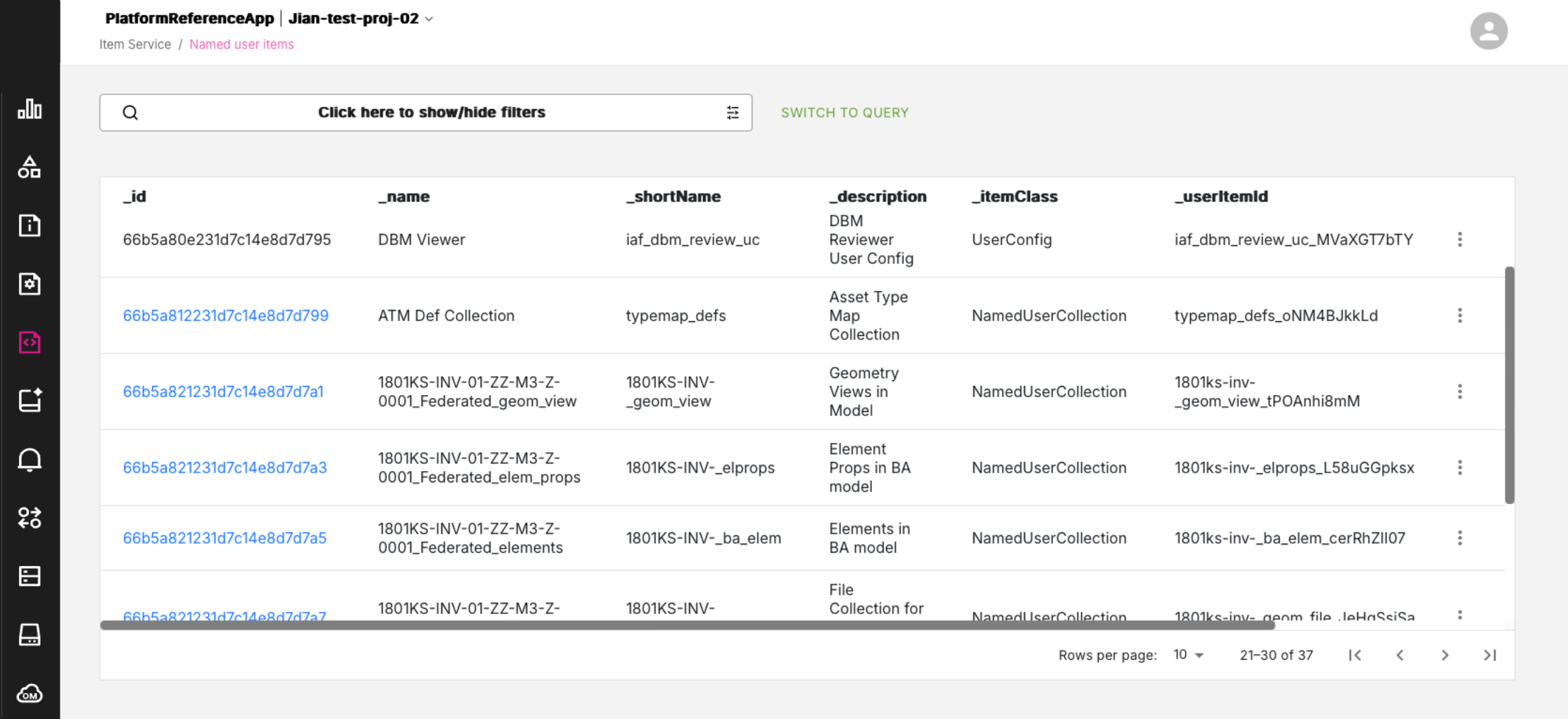This screenshot has height=719, width=1568.
Task: Select the Elements in BA model description
Action: 870,538
